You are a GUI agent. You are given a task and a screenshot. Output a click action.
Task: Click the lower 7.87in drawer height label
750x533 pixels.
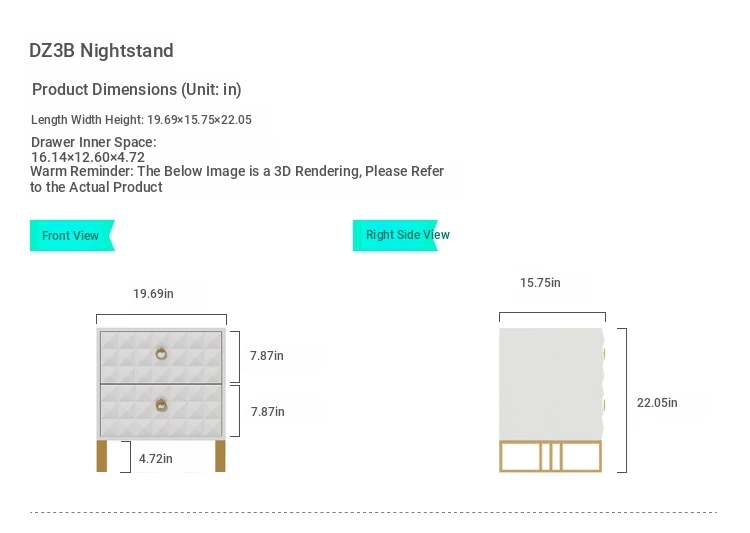tap(267, 412)
